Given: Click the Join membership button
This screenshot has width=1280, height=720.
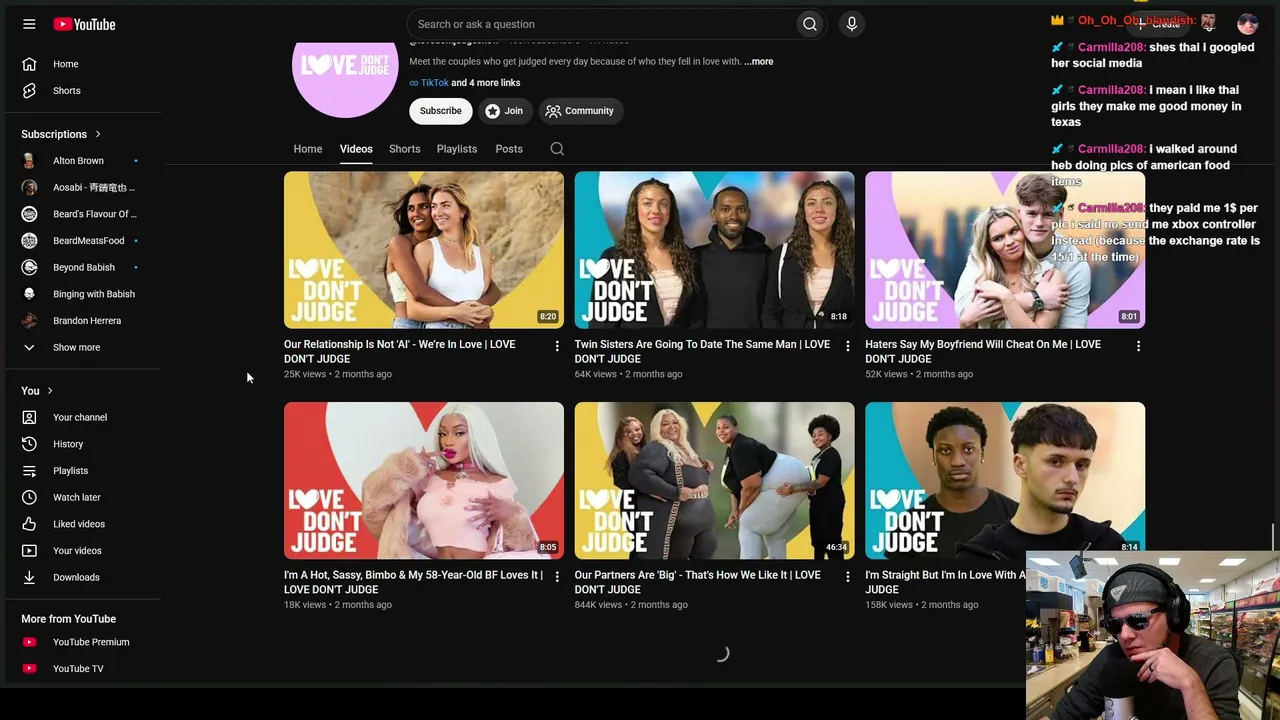Looking at the screenshot, I should tap(504, 111).
